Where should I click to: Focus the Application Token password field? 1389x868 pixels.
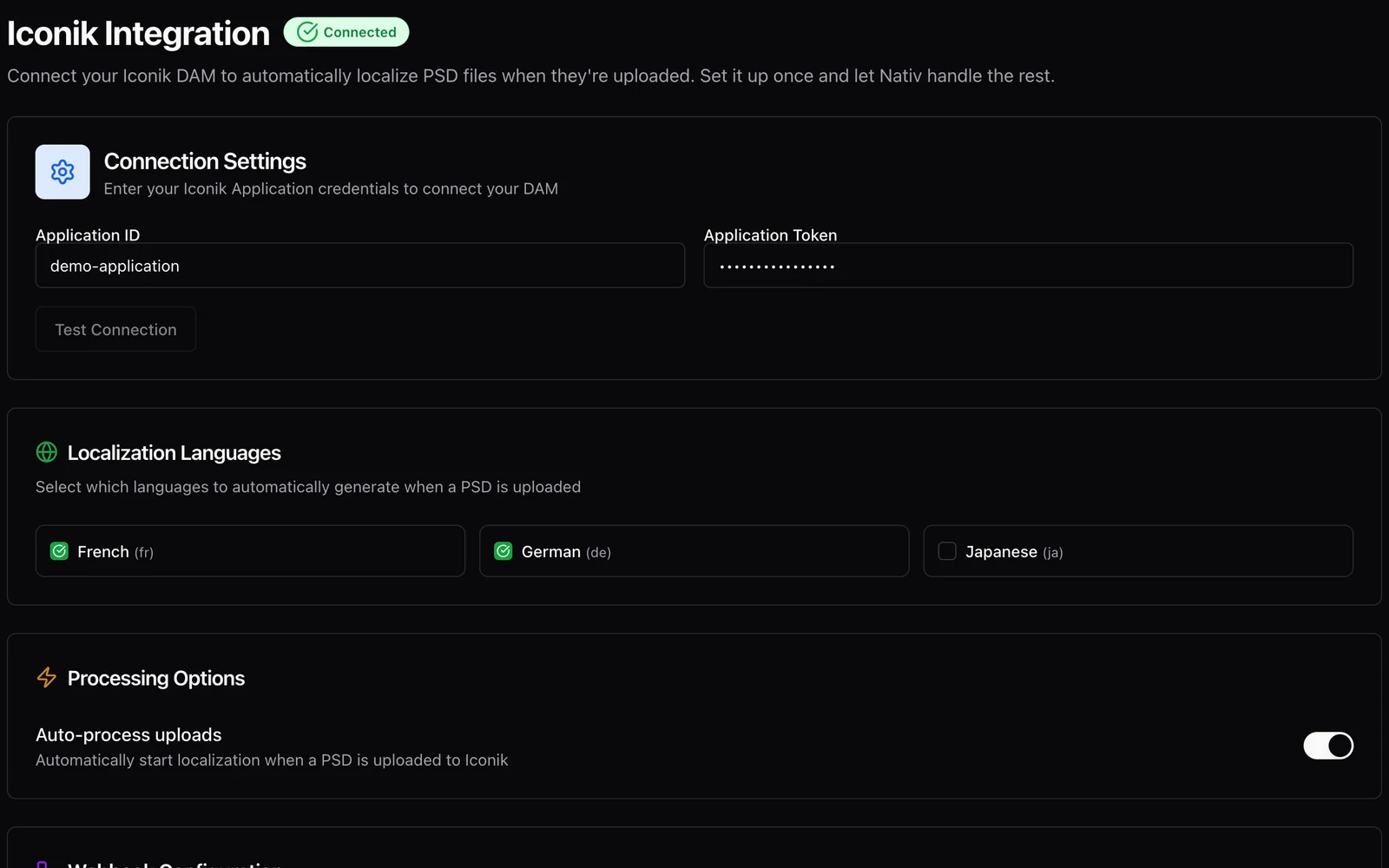pos(1029,266)
